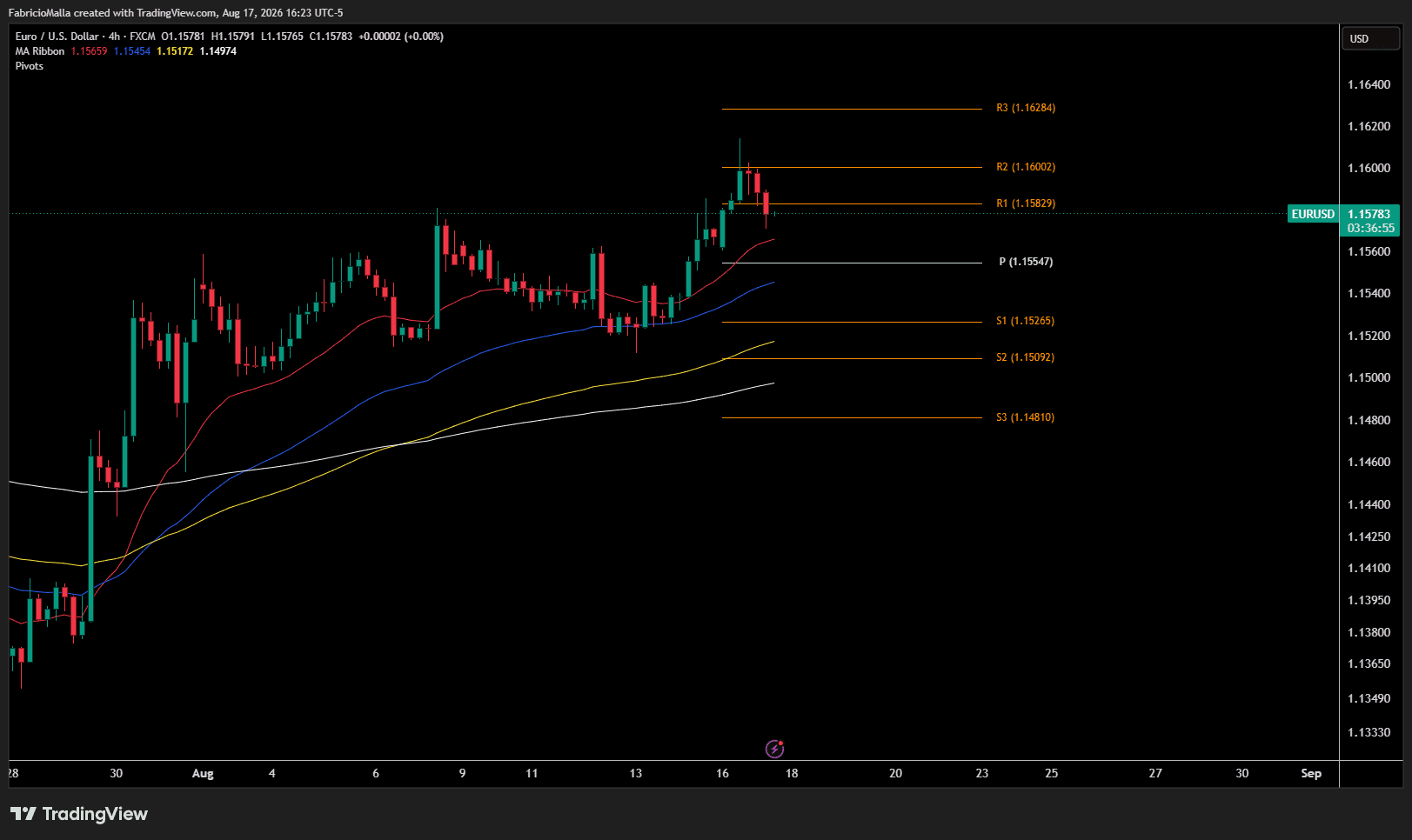Click the 1.15400 price axis label
Viewport: 1412px width, 840px height.
point(1369,293)
